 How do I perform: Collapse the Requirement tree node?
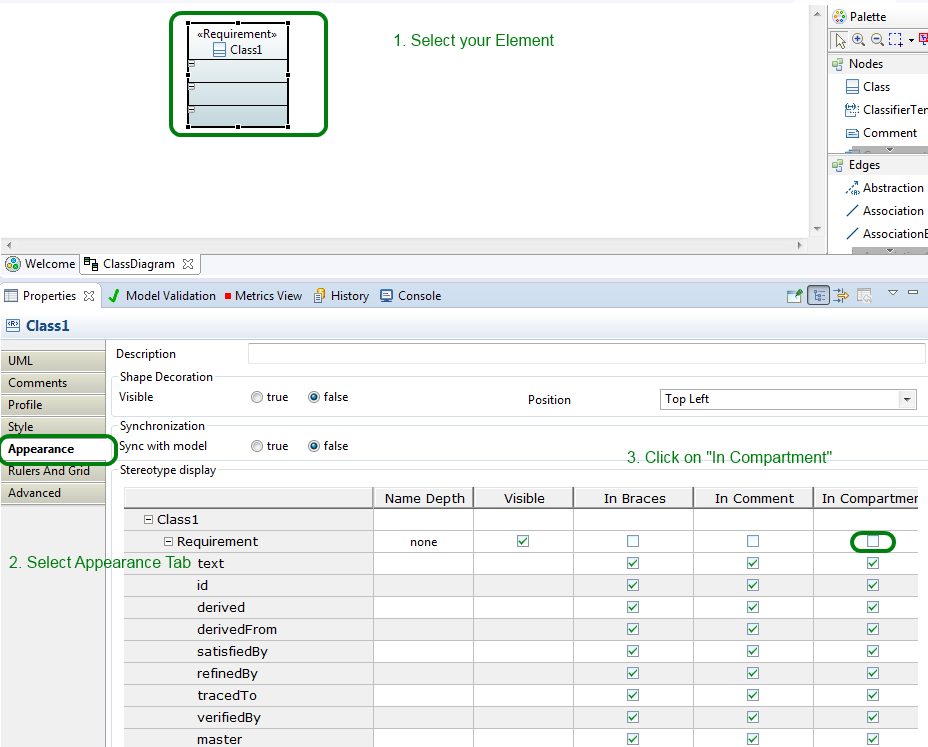pos(168,542)
